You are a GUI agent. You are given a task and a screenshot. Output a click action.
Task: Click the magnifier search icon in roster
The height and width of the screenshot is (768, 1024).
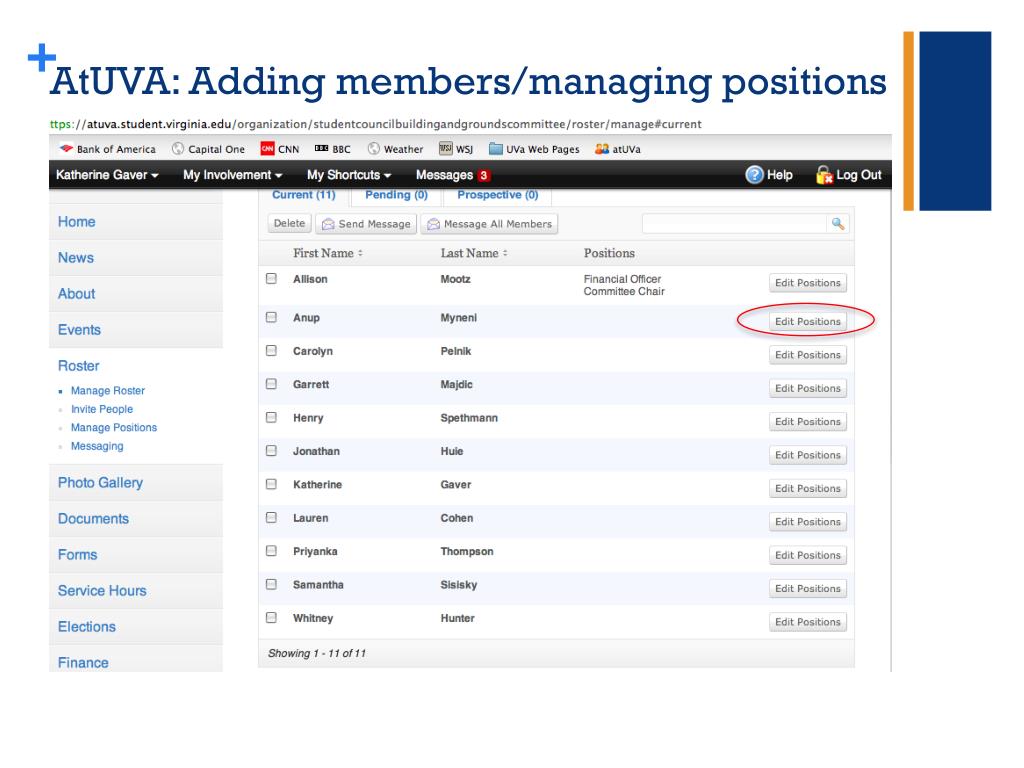tap(838, 224)
